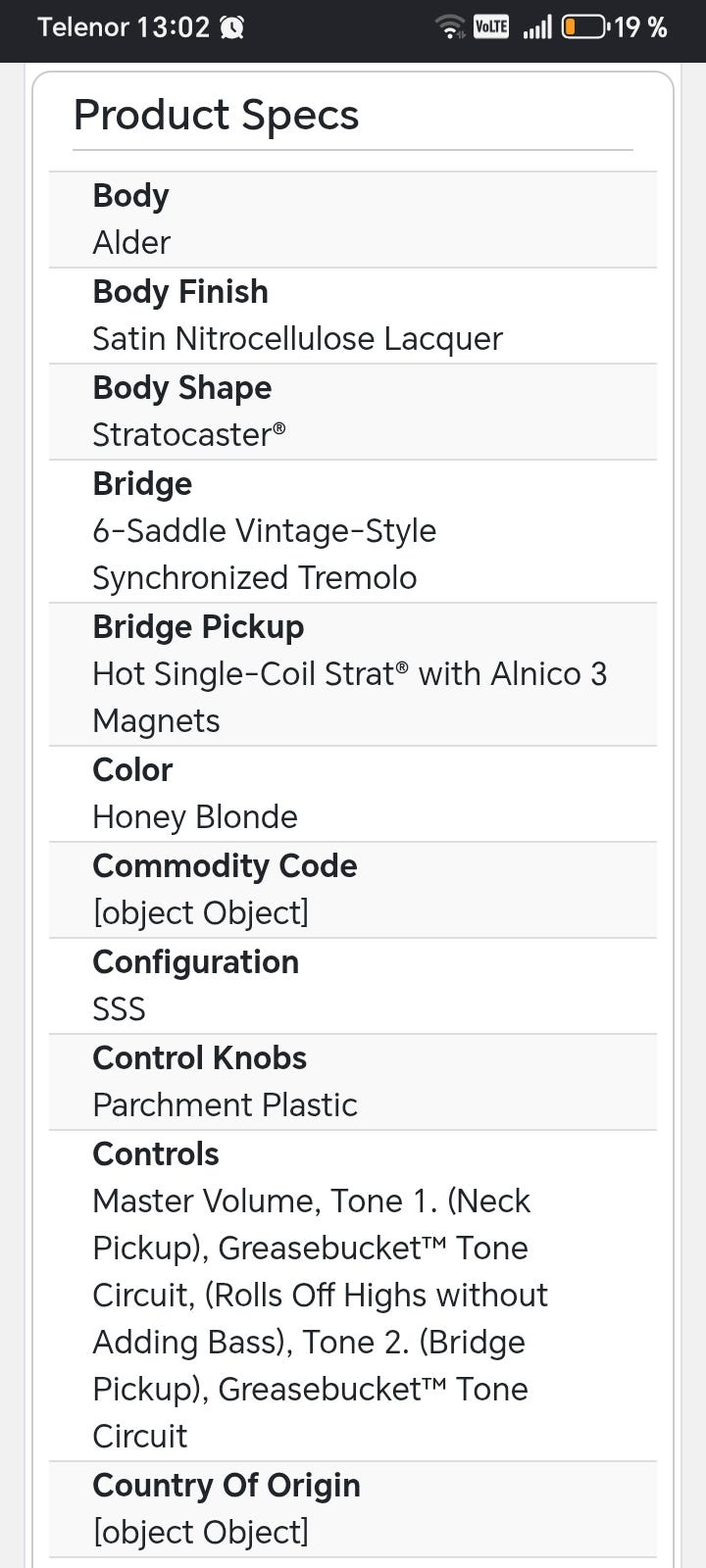Tap the Wi-Fi status icon

click(x=450, y=27)
